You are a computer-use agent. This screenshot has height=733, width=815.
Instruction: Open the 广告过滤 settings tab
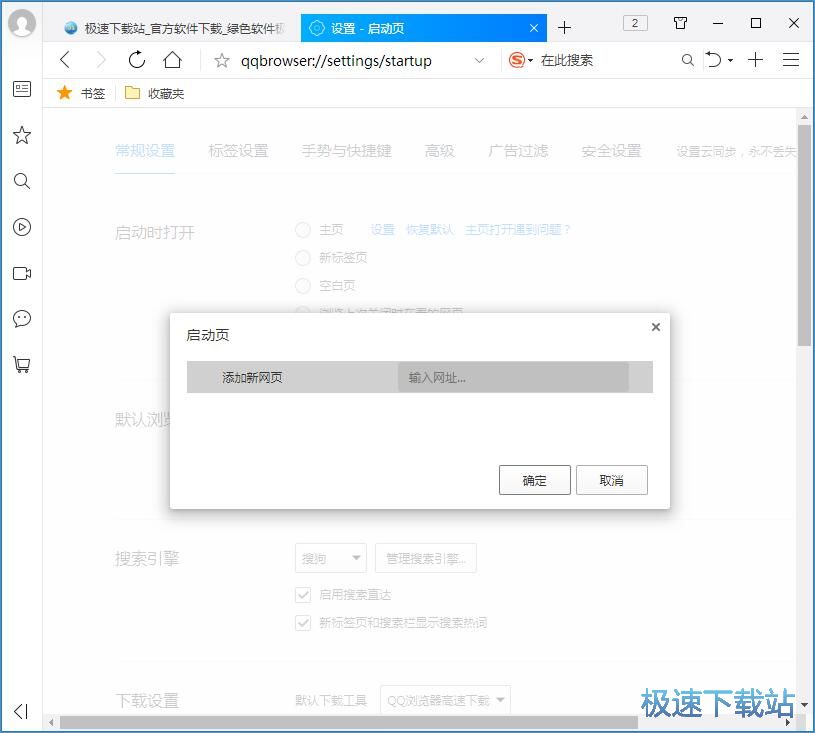518,151
